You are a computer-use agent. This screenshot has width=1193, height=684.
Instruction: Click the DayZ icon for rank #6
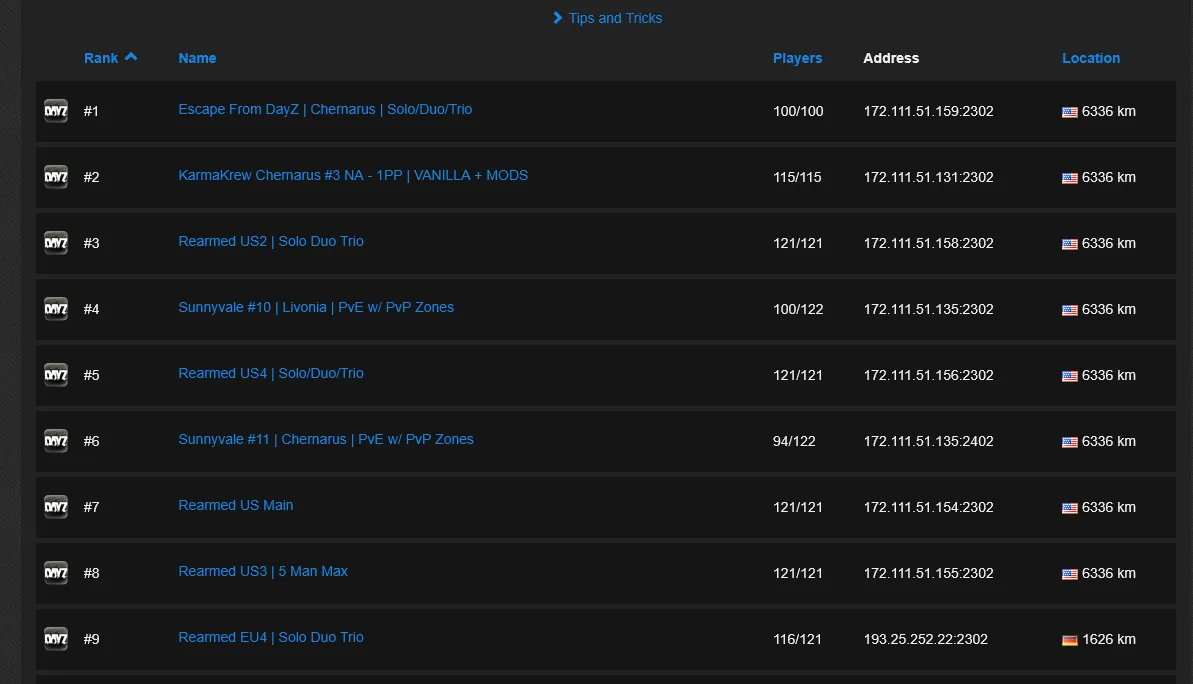coord(56,441)
